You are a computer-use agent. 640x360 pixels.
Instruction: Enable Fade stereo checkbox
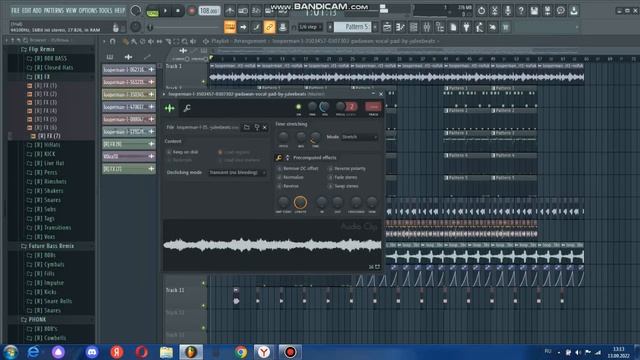coord(331,177)
